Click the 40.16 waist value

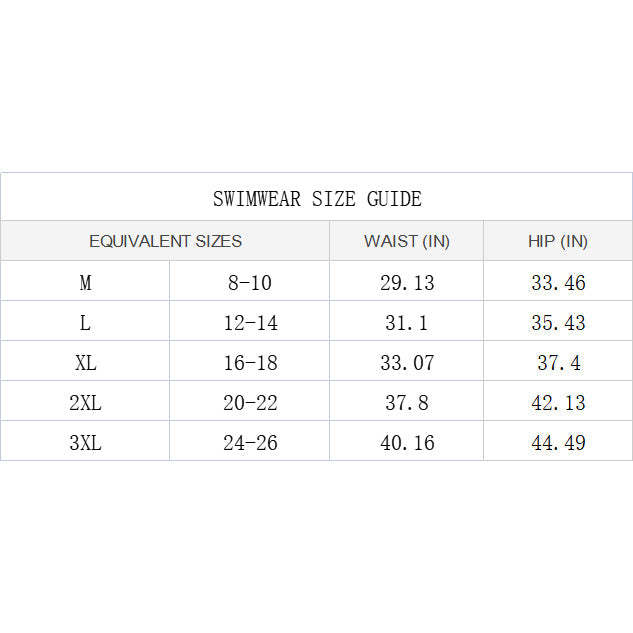click(407, 443)
